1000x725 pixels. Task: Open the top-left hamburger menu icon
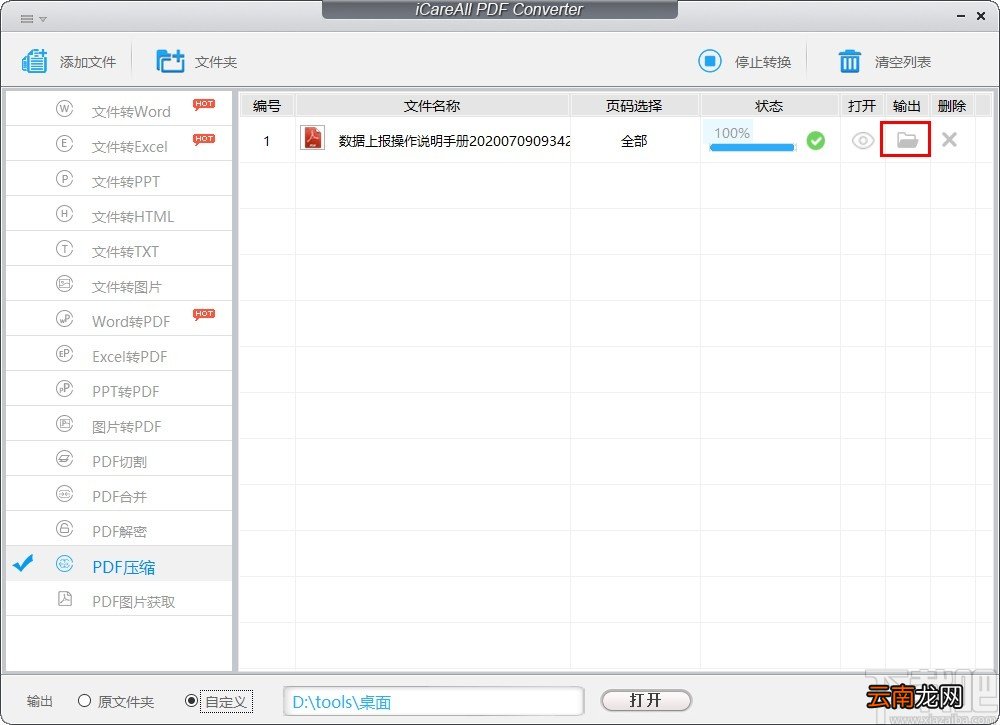[x=27, y=18]
